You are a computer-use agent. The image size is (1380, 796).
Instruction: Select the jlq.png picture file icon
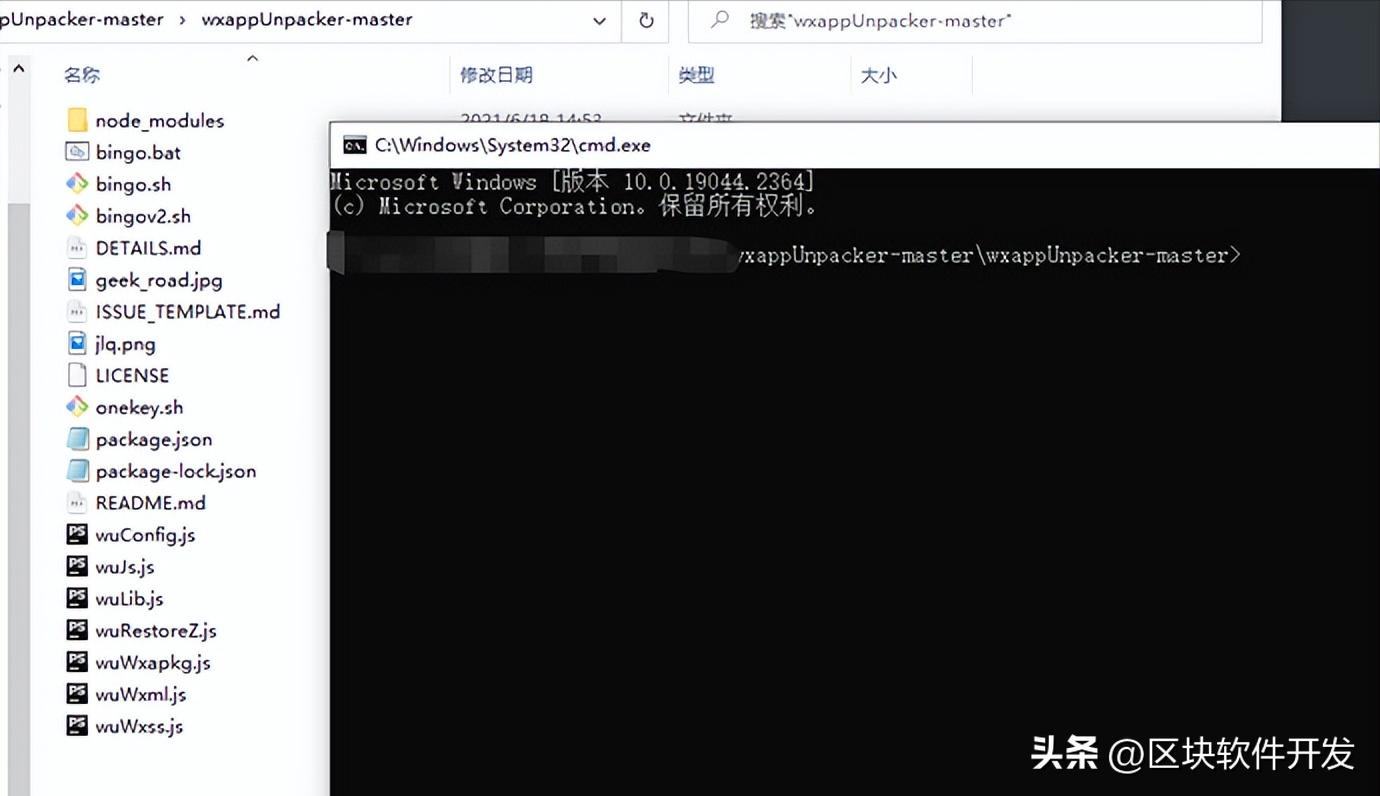[x=76, y=343]
